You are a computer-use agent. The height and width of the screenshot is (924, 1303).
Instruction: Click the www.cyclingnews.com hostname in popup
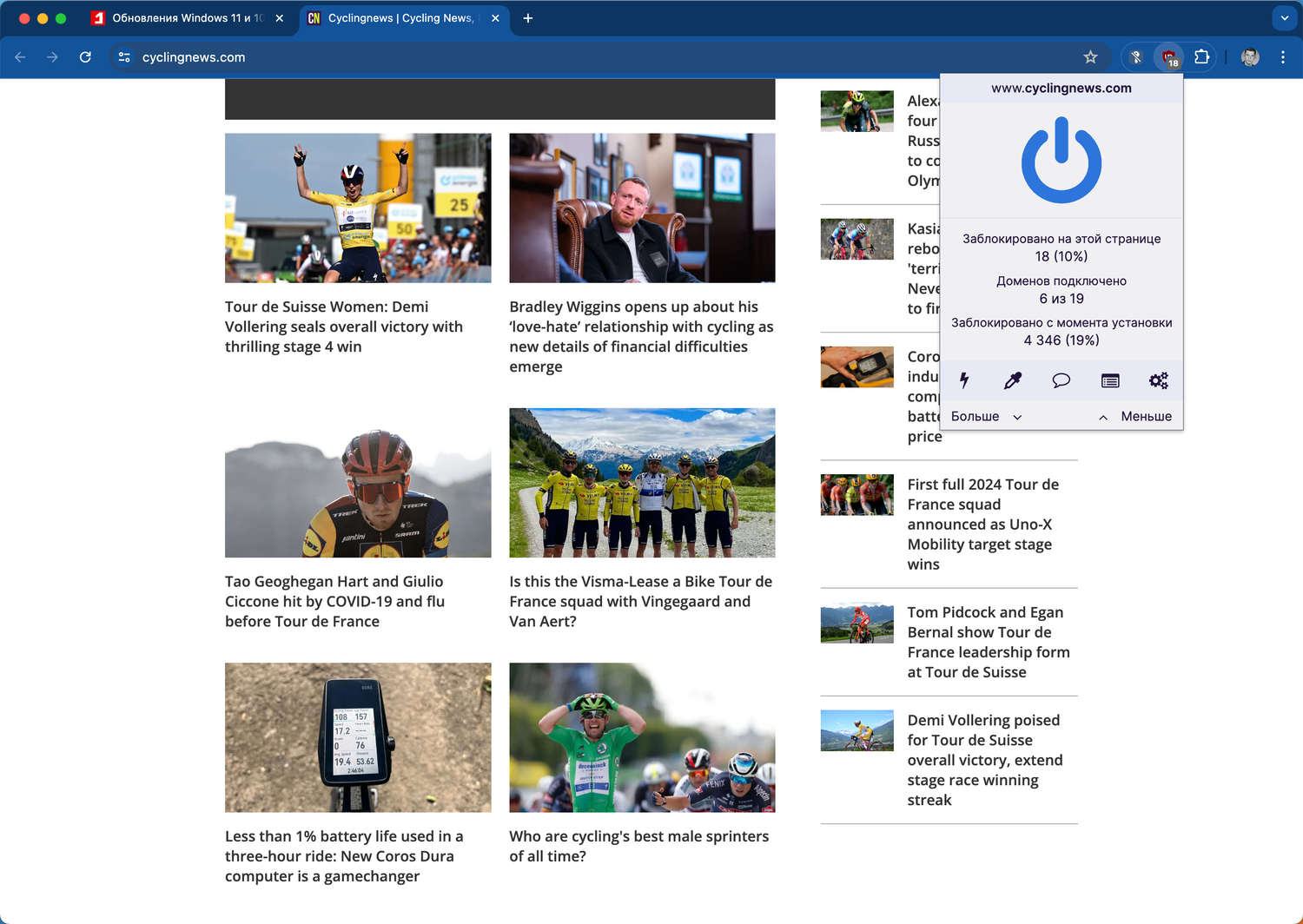1062,89
